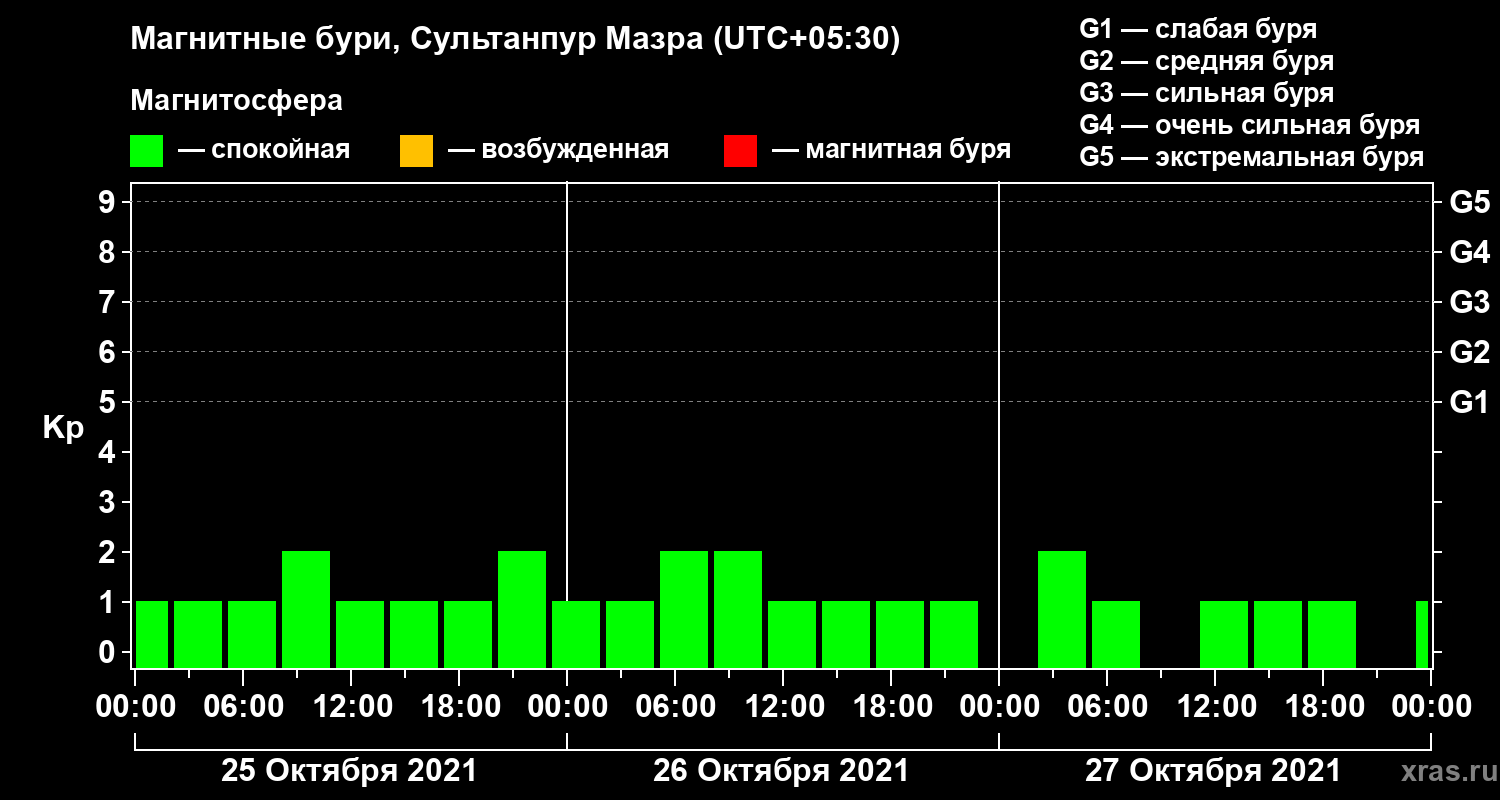Click the '— спокойная' legend label
The height and width of the screenshot is (800, 1500).
pyautogui.click(x=264, y=150)
